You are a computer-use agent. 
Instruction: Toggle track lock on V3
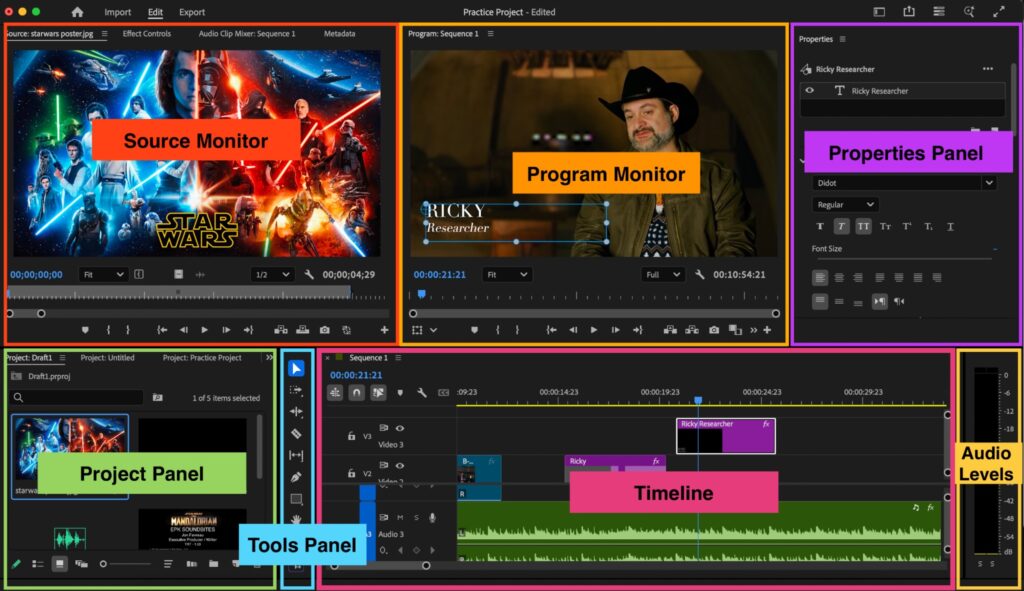pyautogui.click(x=351, y=436)
